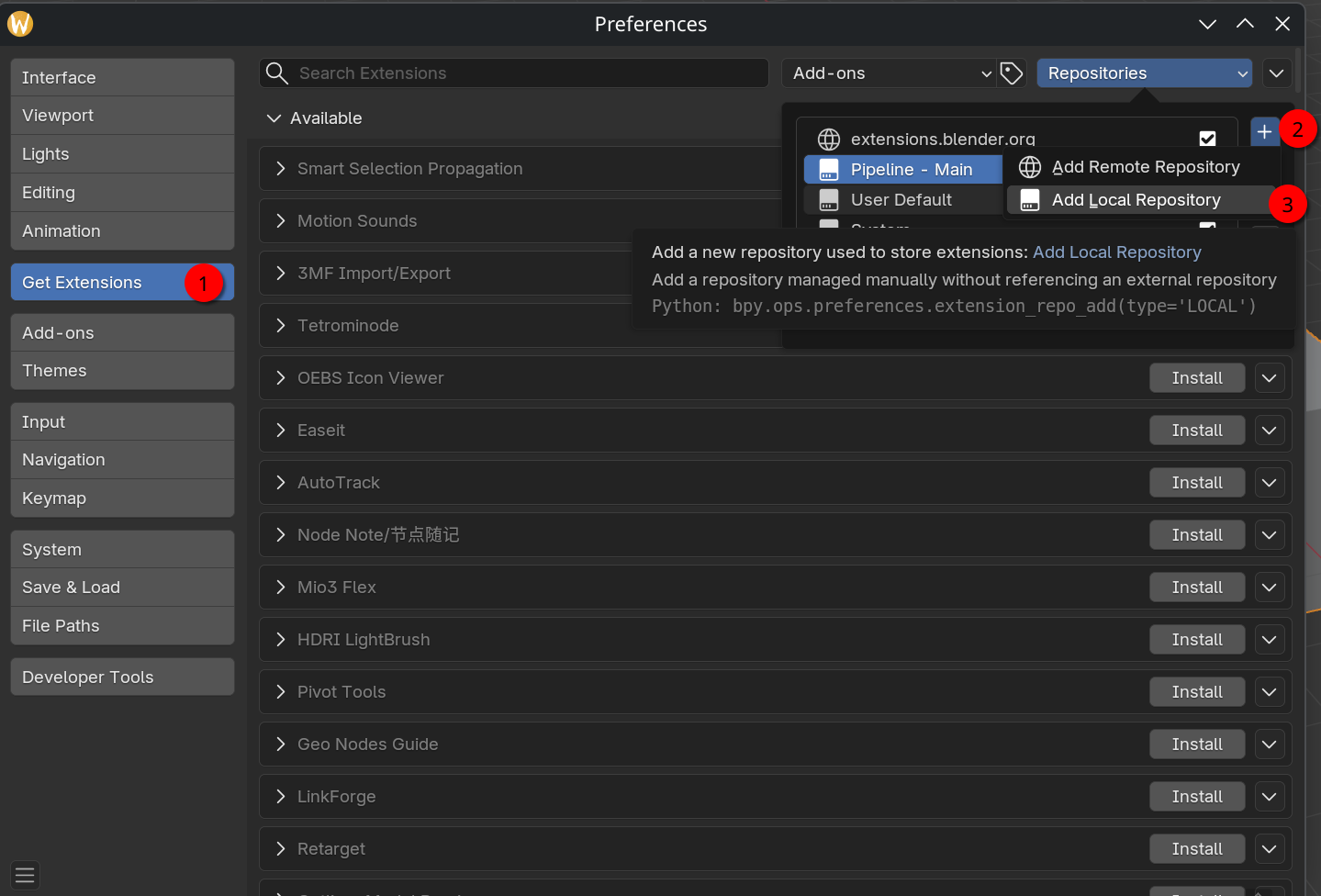Image resolution: width=1321 pixels, height=896 pixels.
Task: Expand the Smart Selection Propagation entry
Action: 281,169
